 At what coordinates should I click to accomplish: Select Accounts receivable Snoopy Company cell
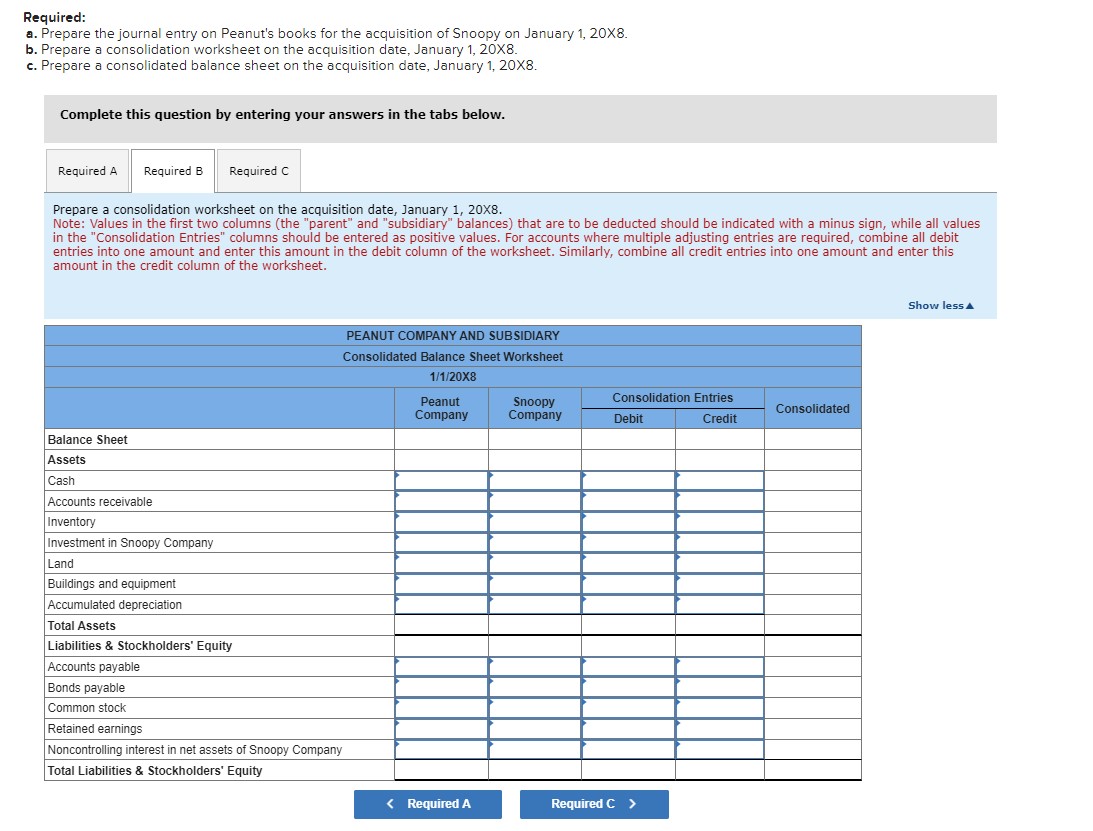click(x=535, y=501)
